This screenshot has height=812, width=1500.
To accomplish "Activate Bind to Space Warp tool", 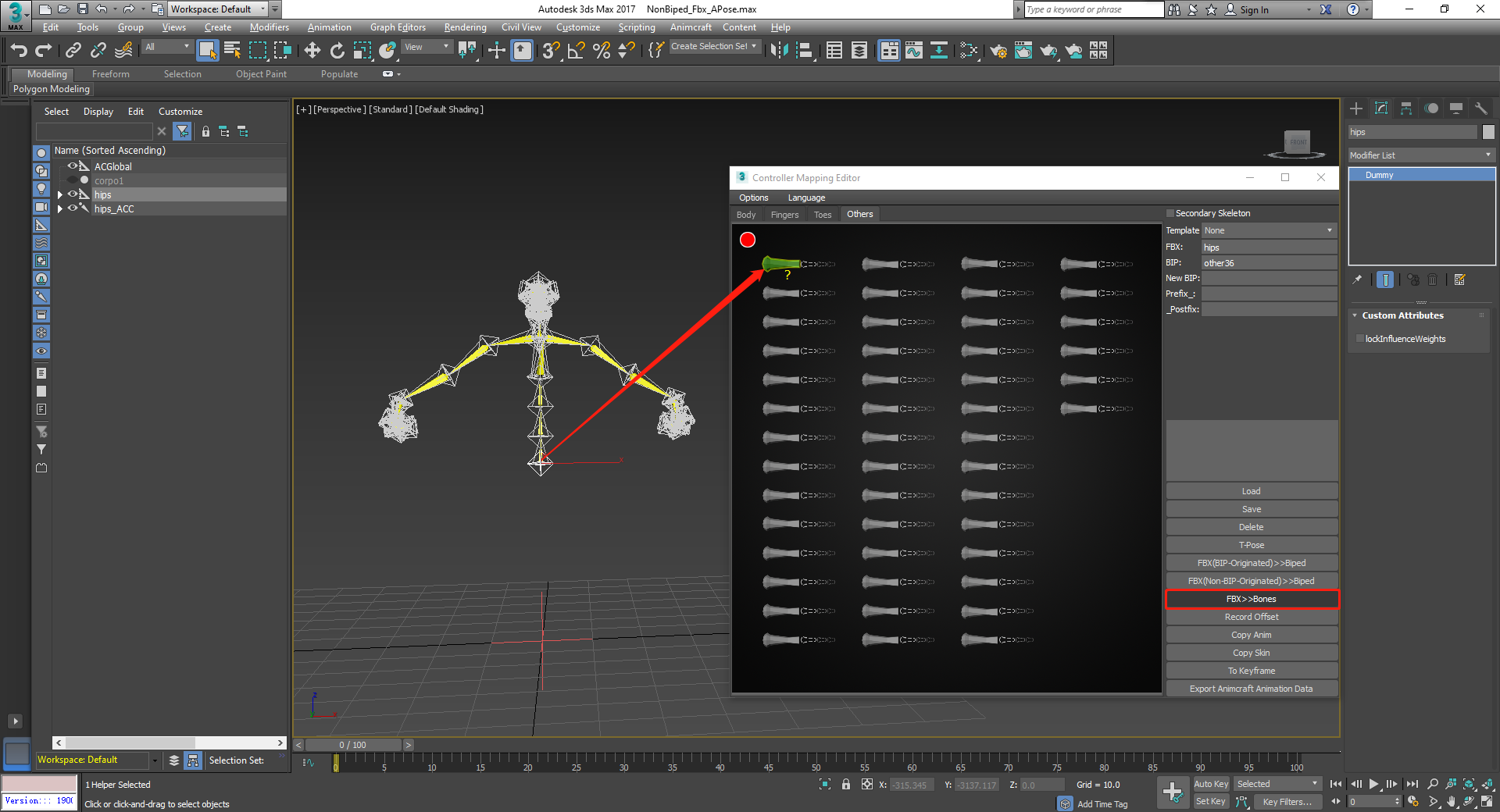I will 123,51.
